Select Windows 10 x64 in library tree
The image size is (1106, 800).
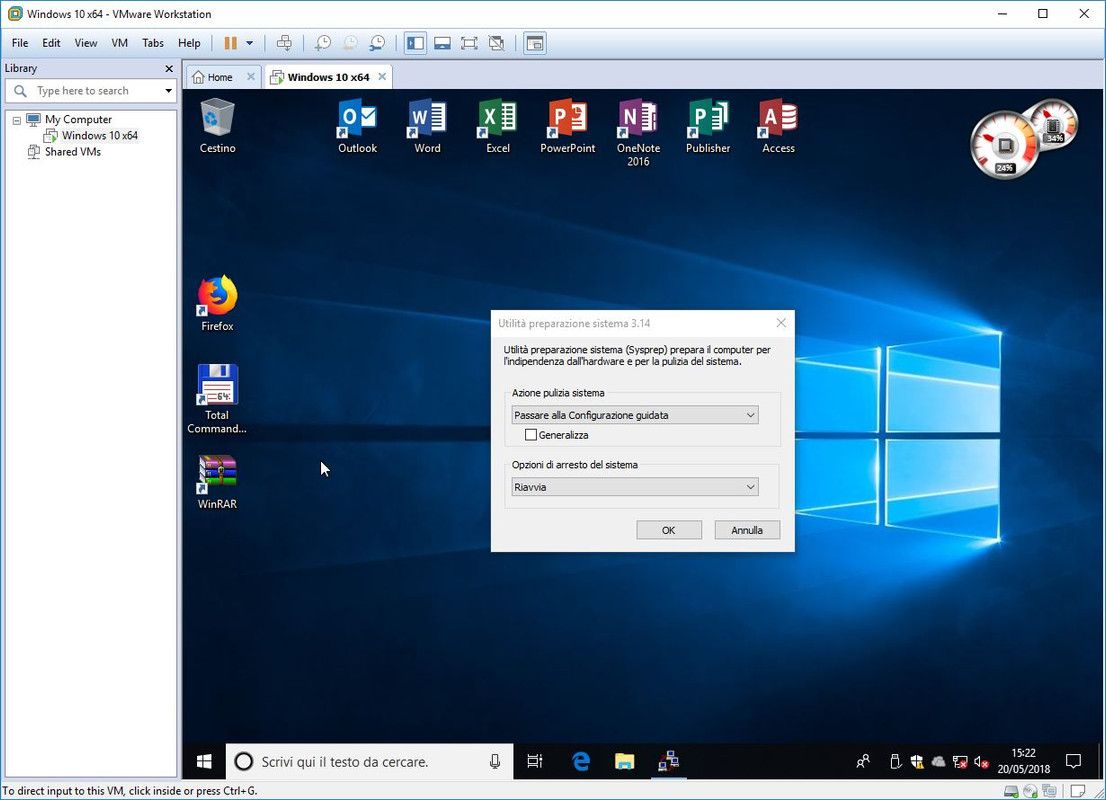(x=99, y=135)
